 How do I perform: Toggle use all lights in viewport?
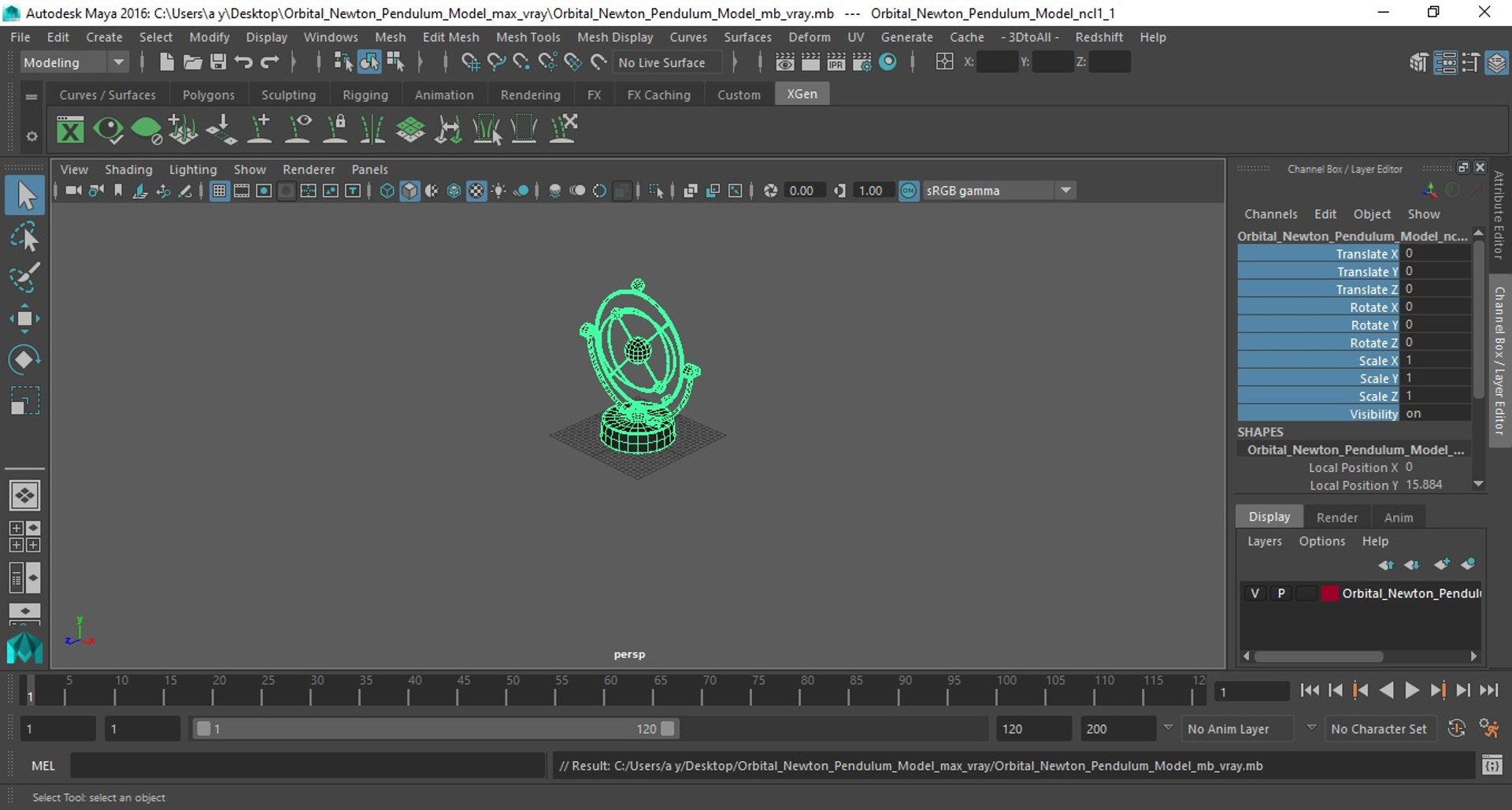[x=498, y=191]
